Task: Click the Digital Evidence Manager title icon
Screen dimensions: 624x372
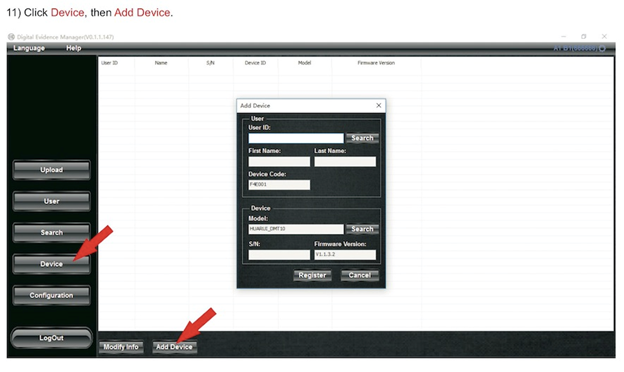Action: tap(11, 37)
